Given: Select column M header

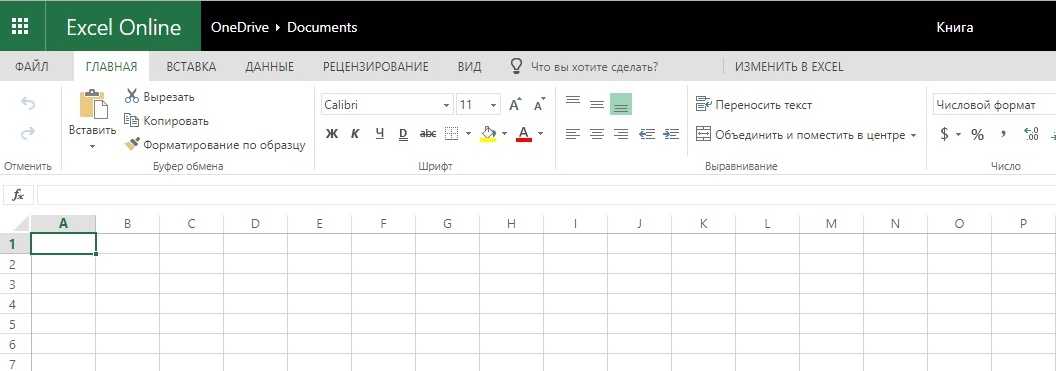Looking at the screenshot, I should click(x=831, y=224).
